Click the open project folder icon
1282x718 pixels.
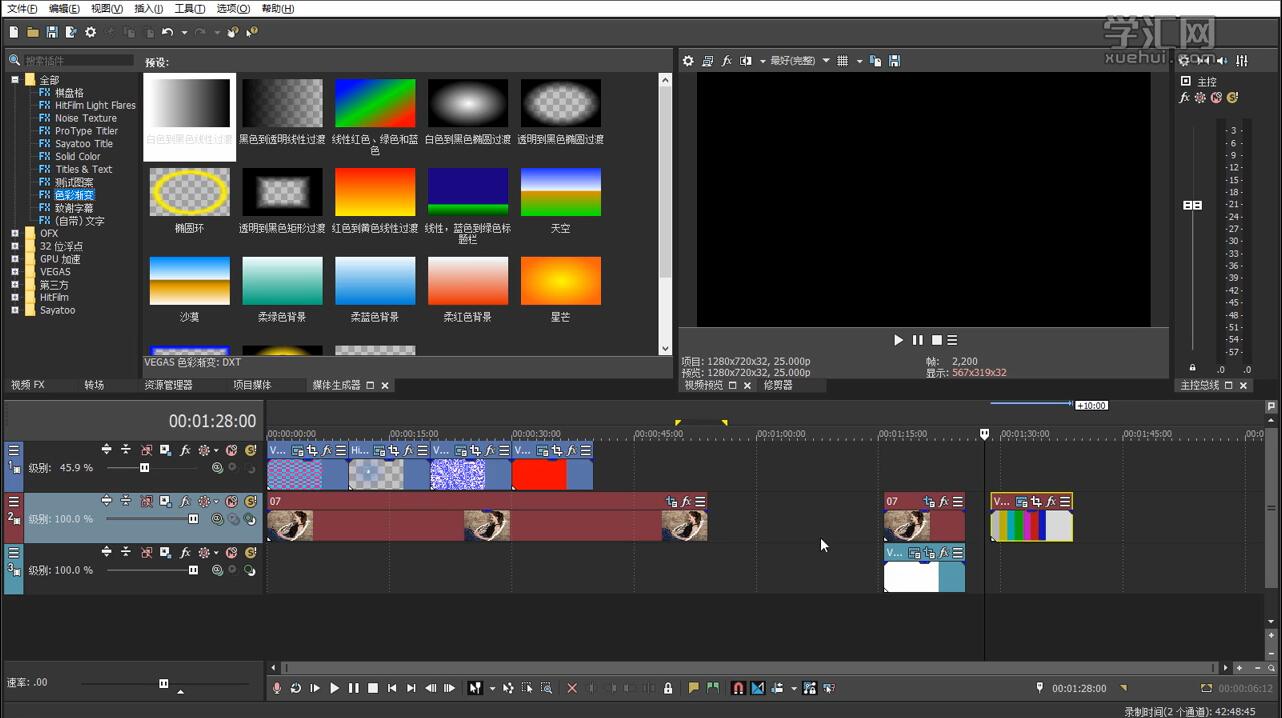(x=33, y=32)
